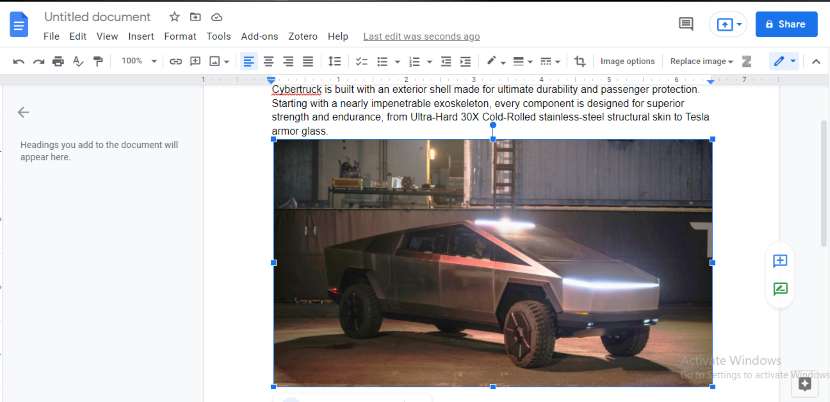Image resolution: width=830 pixels, height=402 pixels.
Task: Open the border dash dropdown
Action: coord(551,61)
